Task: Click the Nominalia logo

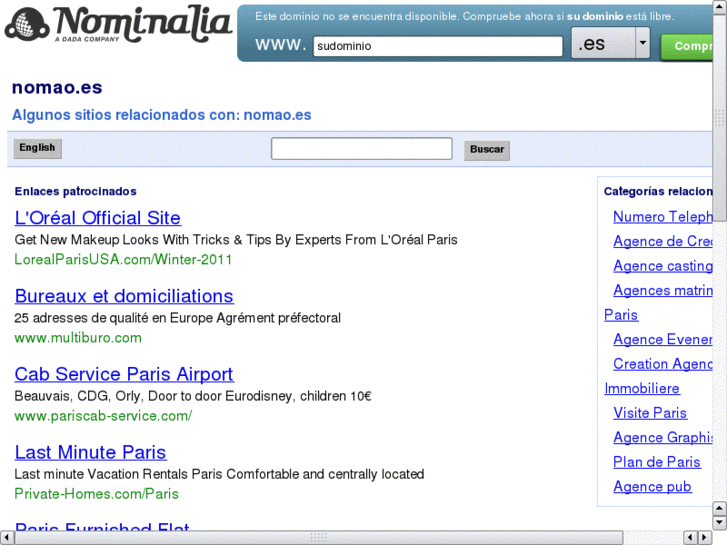Action: pyautogui.click(x=118, y=24)
